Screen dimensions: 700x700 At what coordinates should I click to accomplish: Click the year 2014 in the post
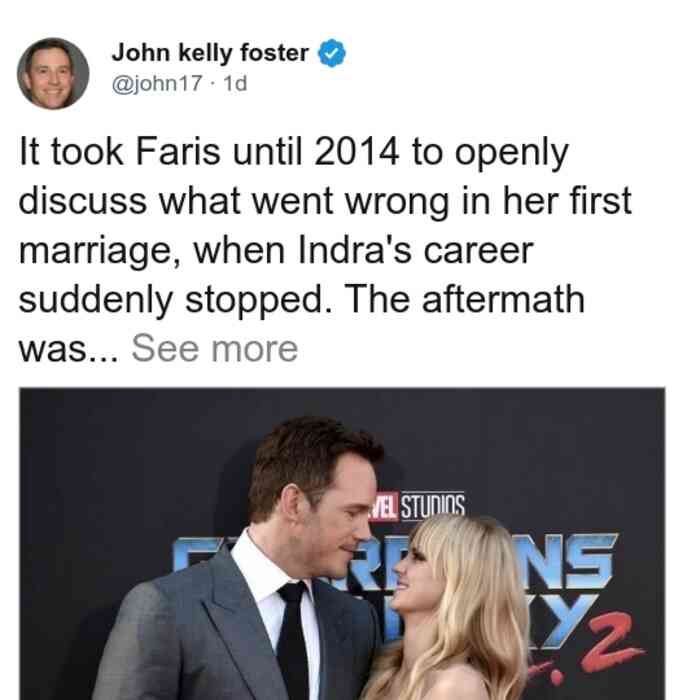point(356,152)
